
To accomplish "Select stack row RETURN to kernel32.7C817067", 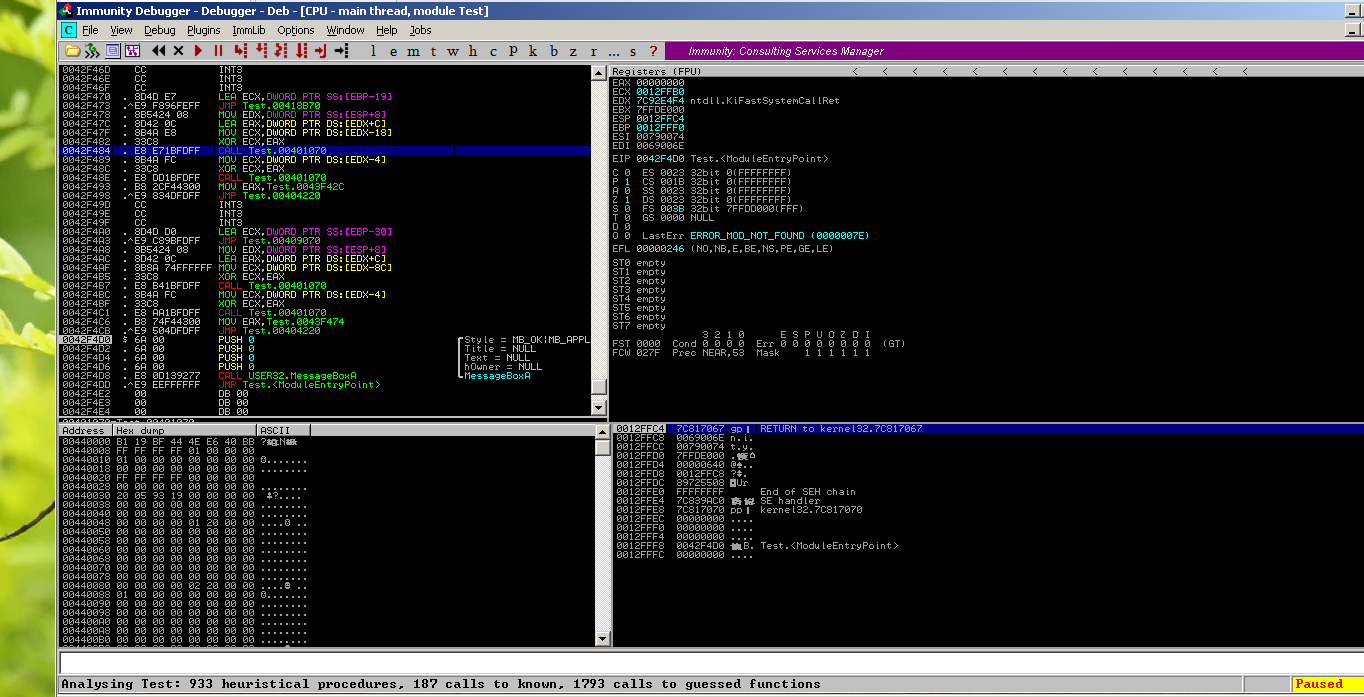I will [x=841, y=429].
